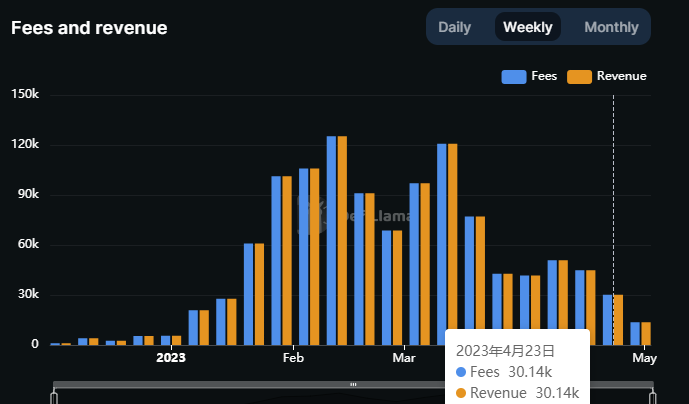The height and width of the screenshot is (404, 689).
Task: Click the right zoom range handle
Action: [x=653, y=397]
